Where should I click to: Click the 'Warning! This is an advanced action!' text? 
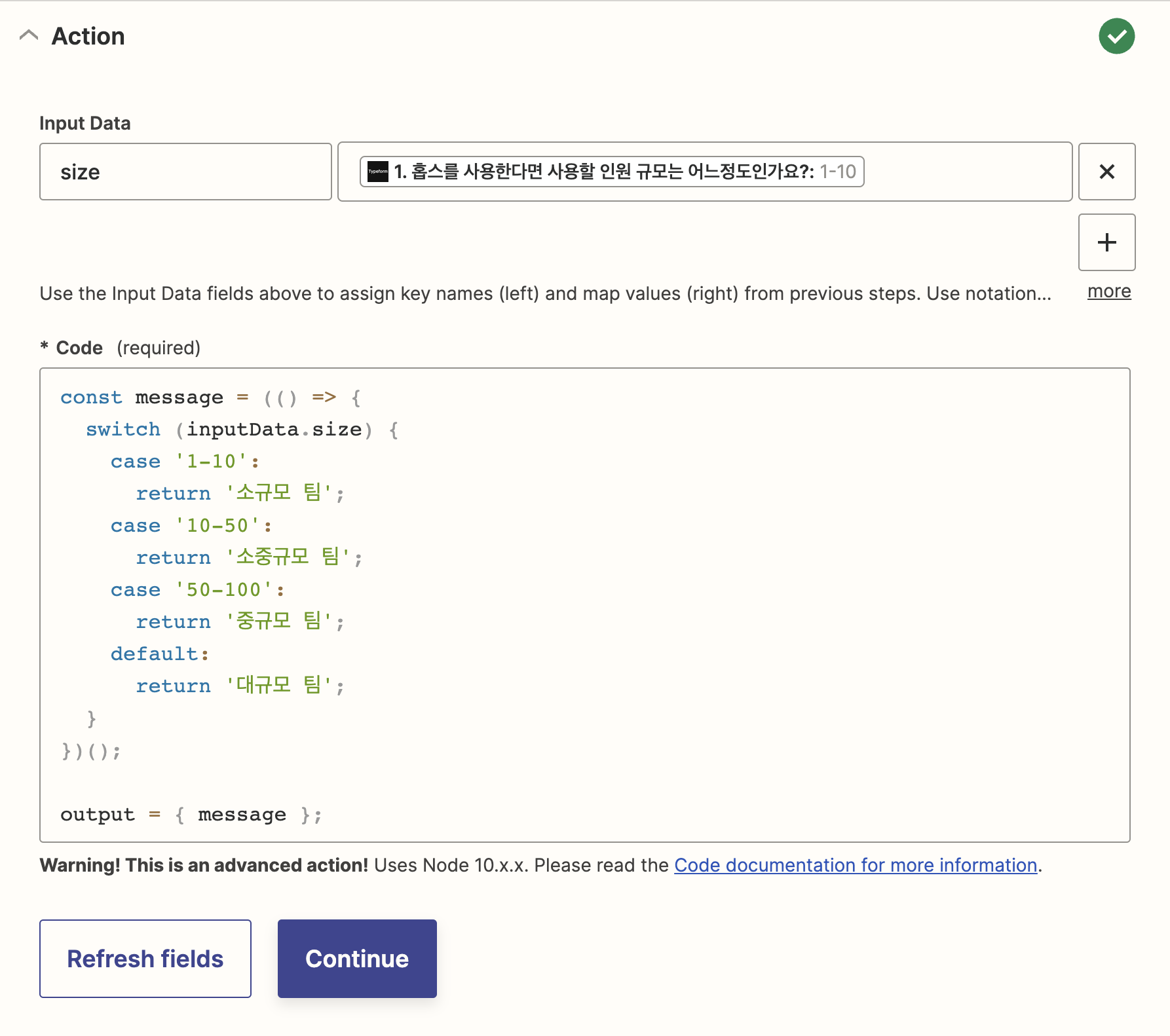point(204,865)
